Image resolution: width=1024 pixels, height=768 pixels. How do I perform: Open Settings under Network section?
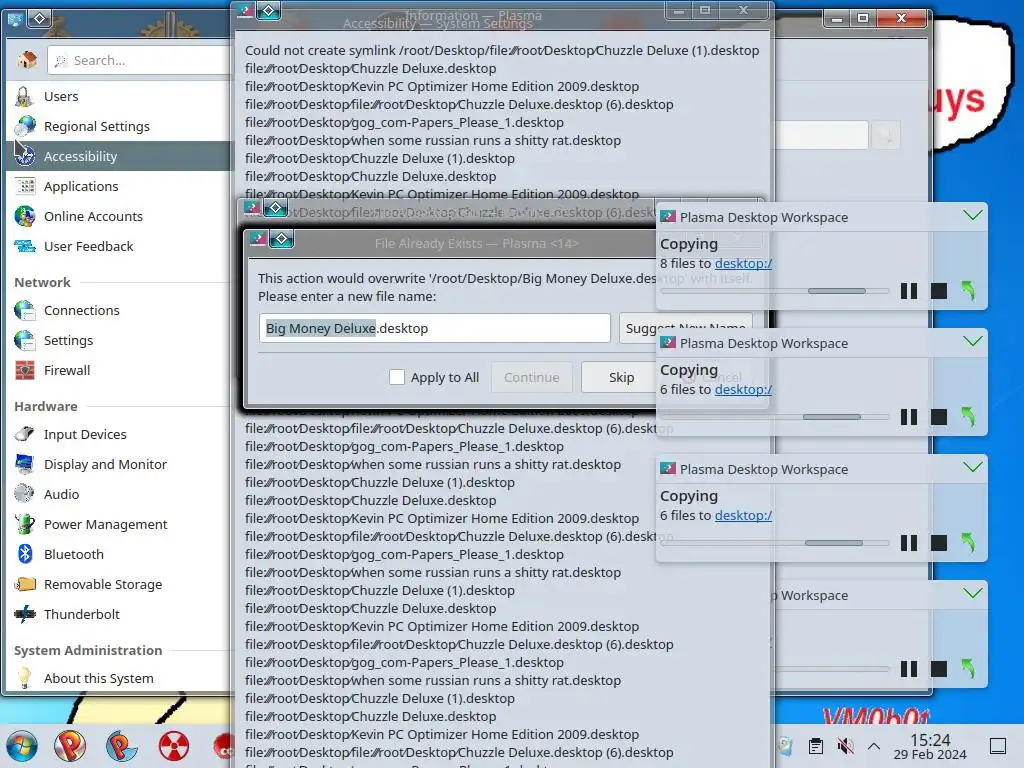tap(120, 340)
